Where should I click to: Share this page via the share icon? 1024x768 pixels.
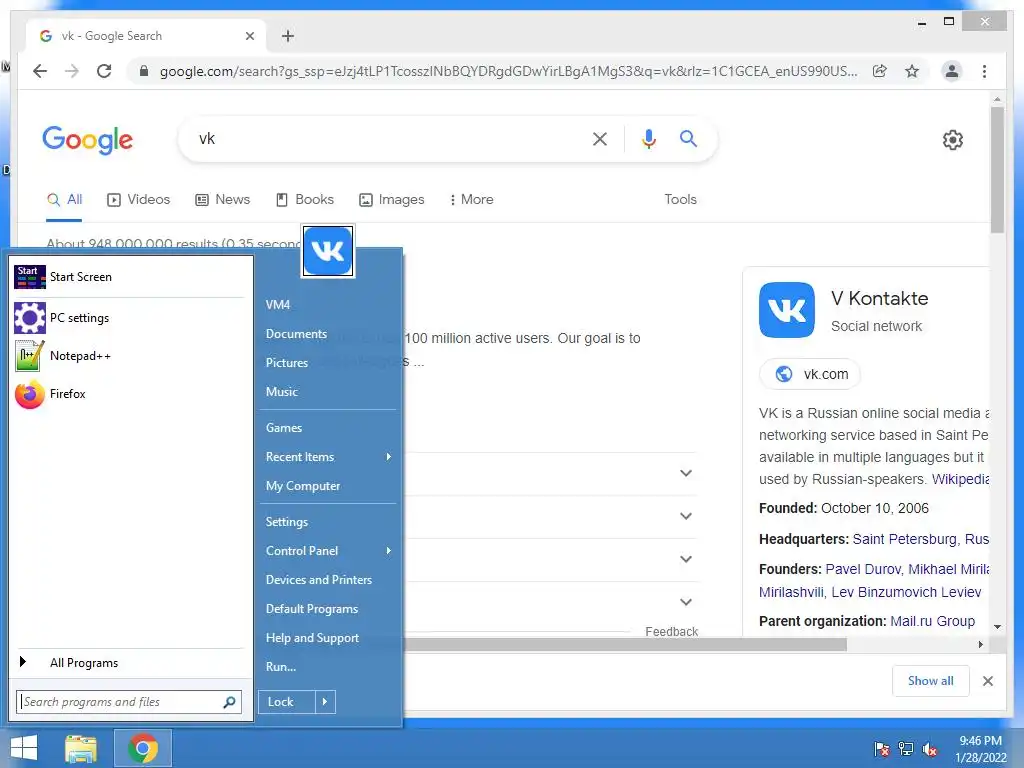[880, 71]
